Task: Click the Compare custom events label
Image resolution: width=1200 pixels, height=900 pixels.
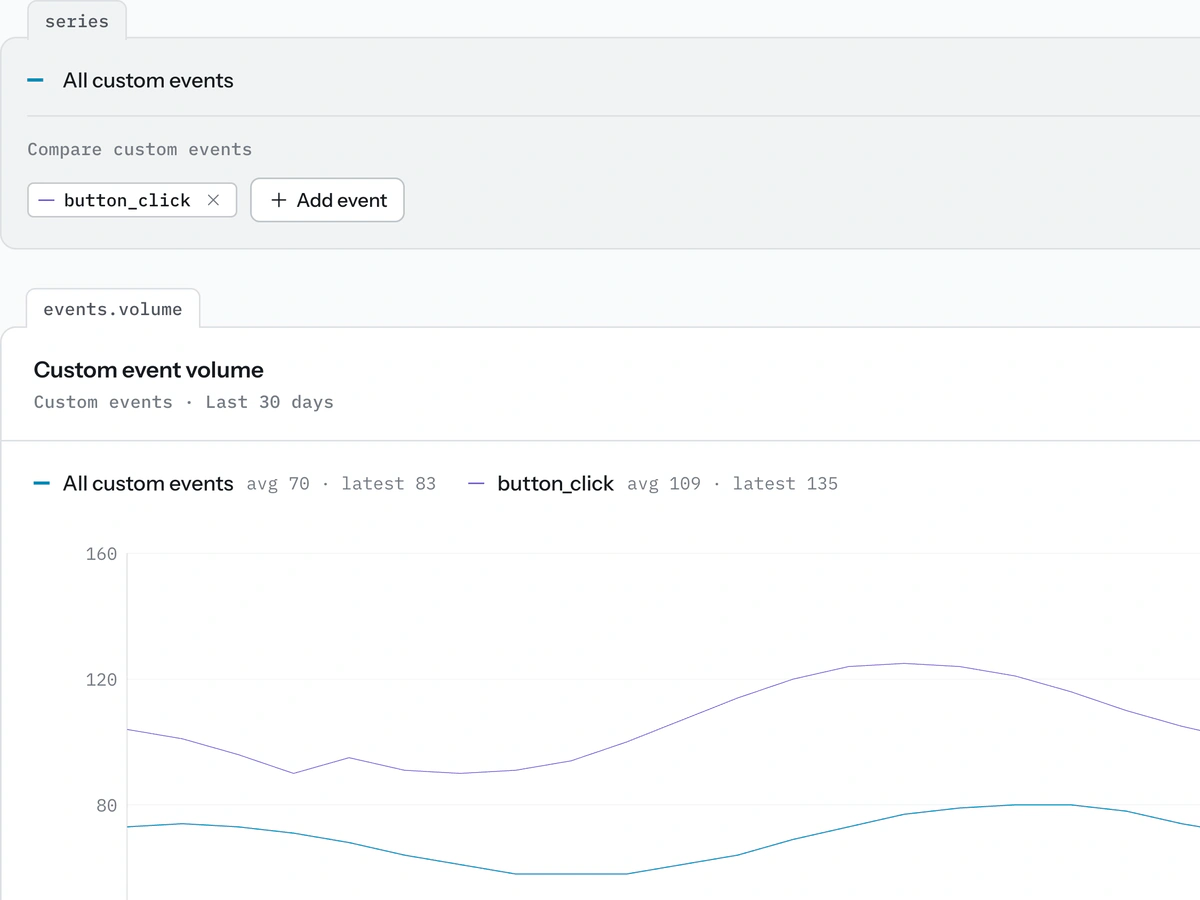Action: click(140, 150)
